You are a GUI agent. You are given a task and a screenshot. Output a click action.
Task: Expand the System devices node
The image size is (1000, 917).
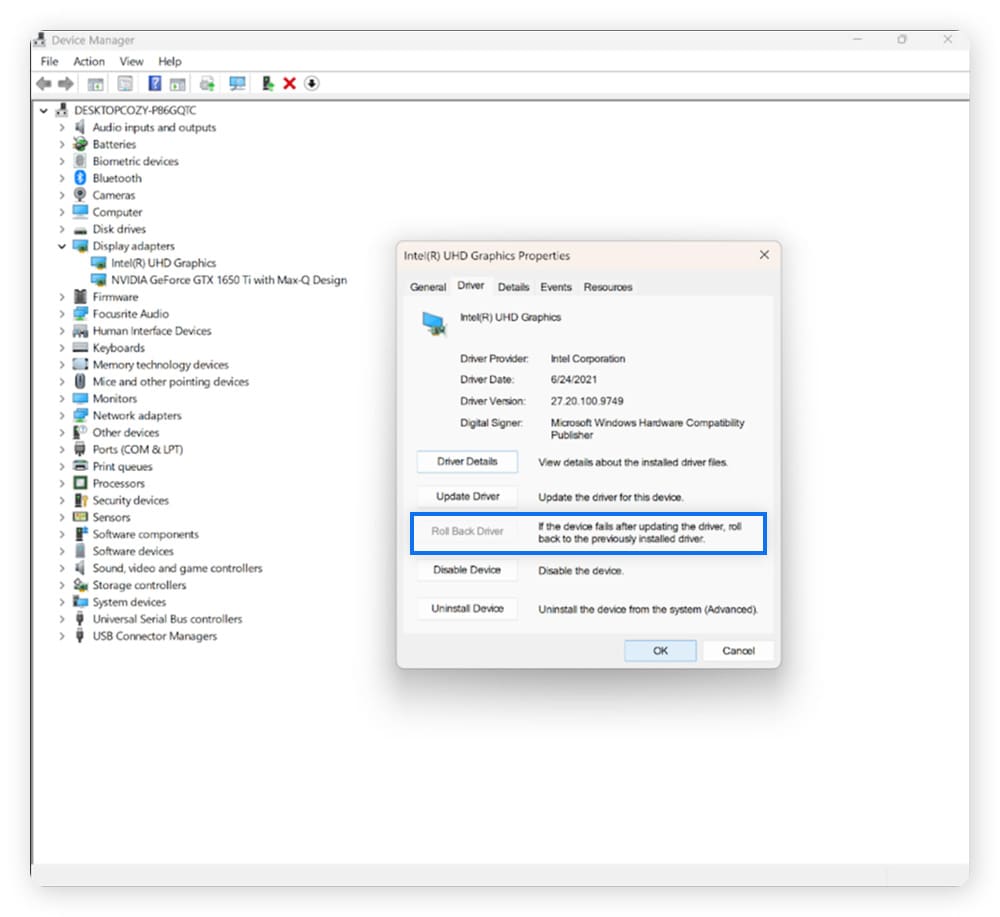tap(62, 602)
